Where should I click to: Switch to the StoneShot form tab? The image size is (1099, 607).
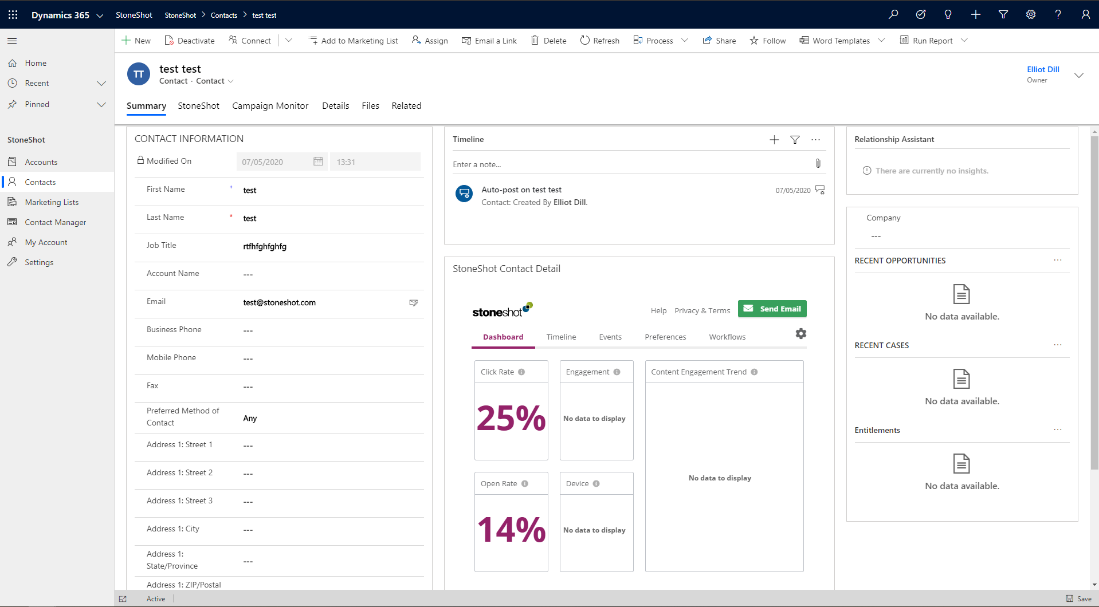point(198,106)
